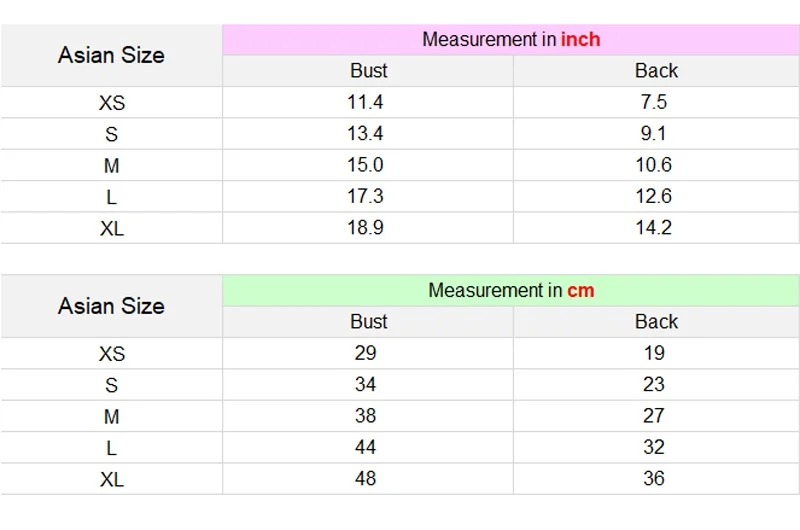Click 'Asian Size' header of inch table

[111, 56]
